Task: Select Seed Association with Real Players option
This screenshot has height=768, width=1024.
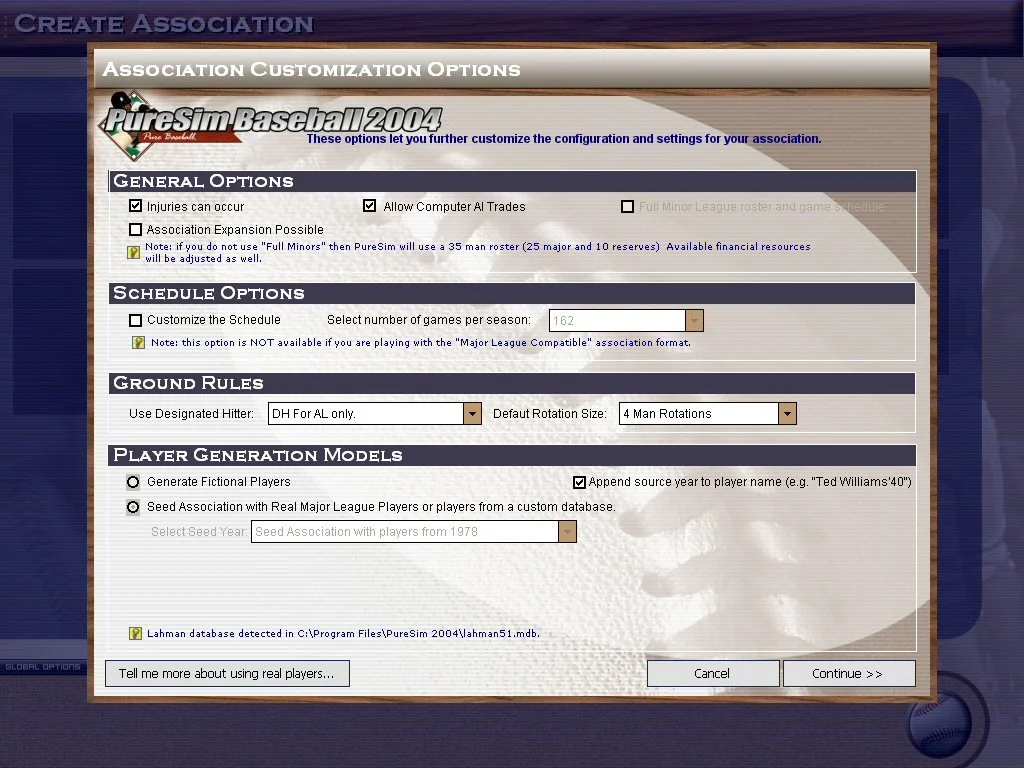Action: [133, 507]
